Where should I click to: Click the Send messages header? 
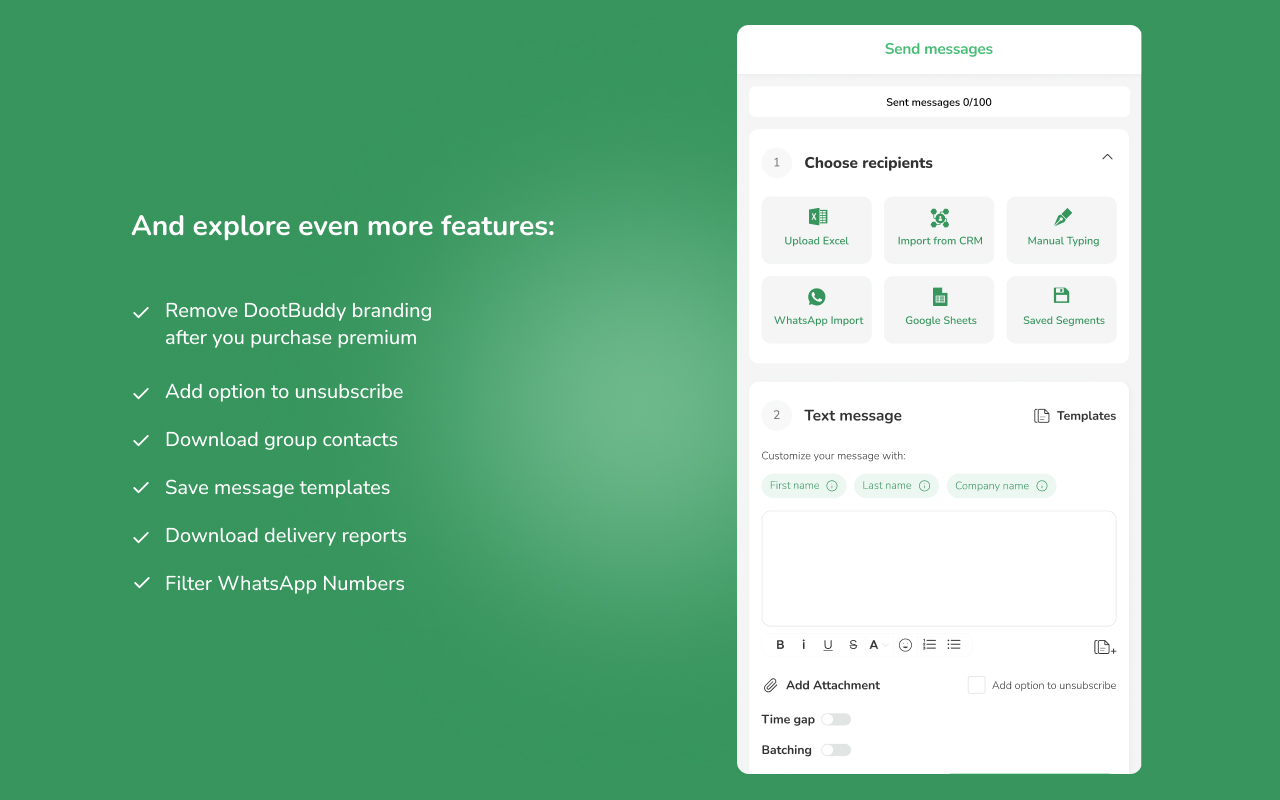[x=939, y=49]
